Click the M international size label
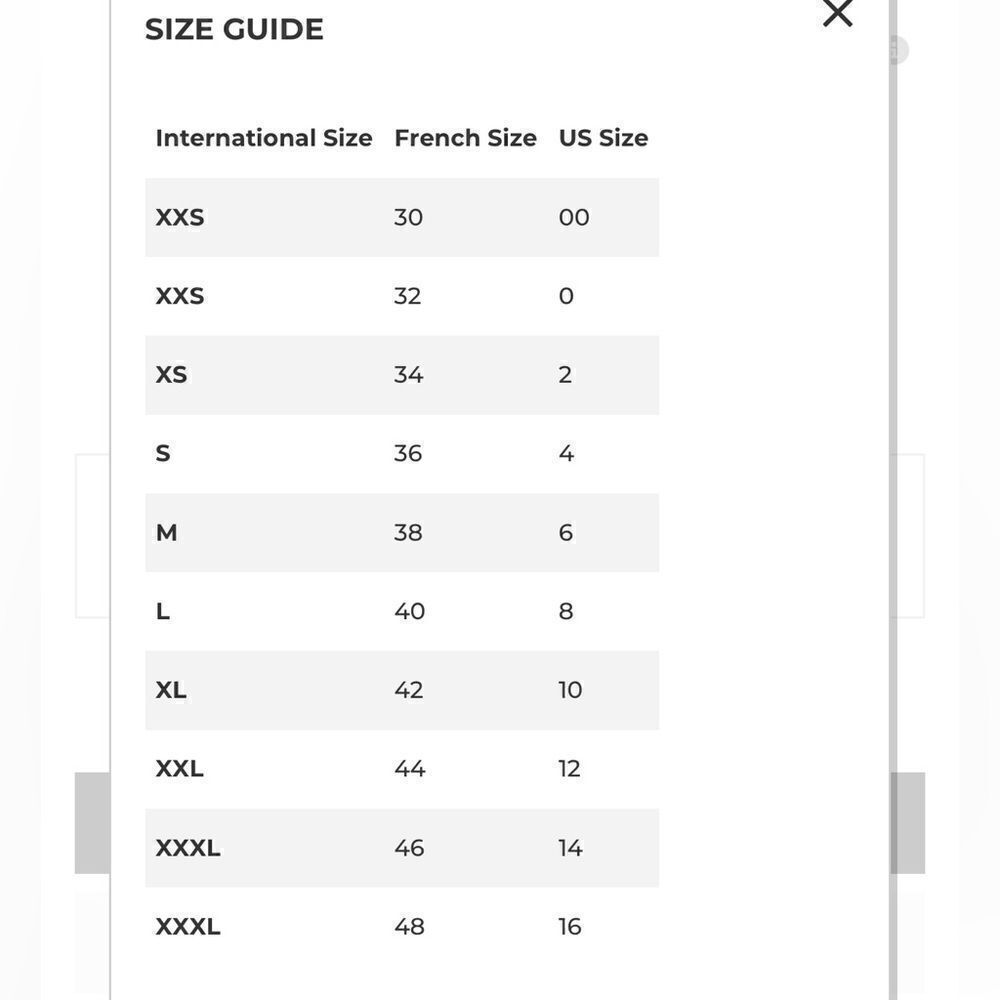The height and width of the screenshot is (1000, 1000). 166,533
